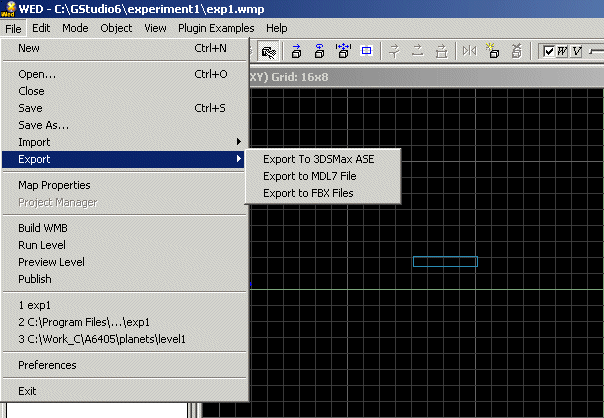Click Build WMB in File menu

coord(43,228)
